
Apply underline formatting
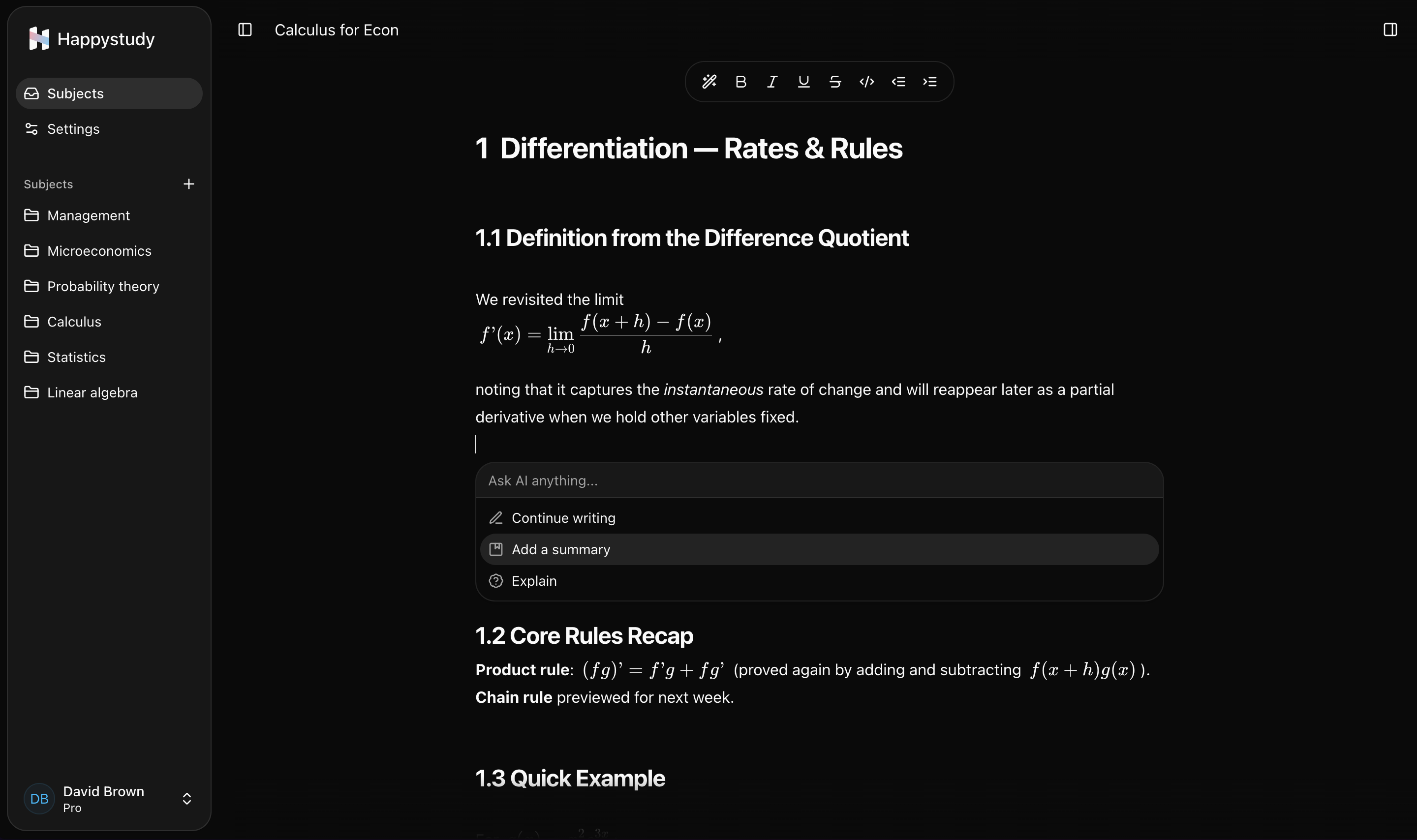coord(803,82)
